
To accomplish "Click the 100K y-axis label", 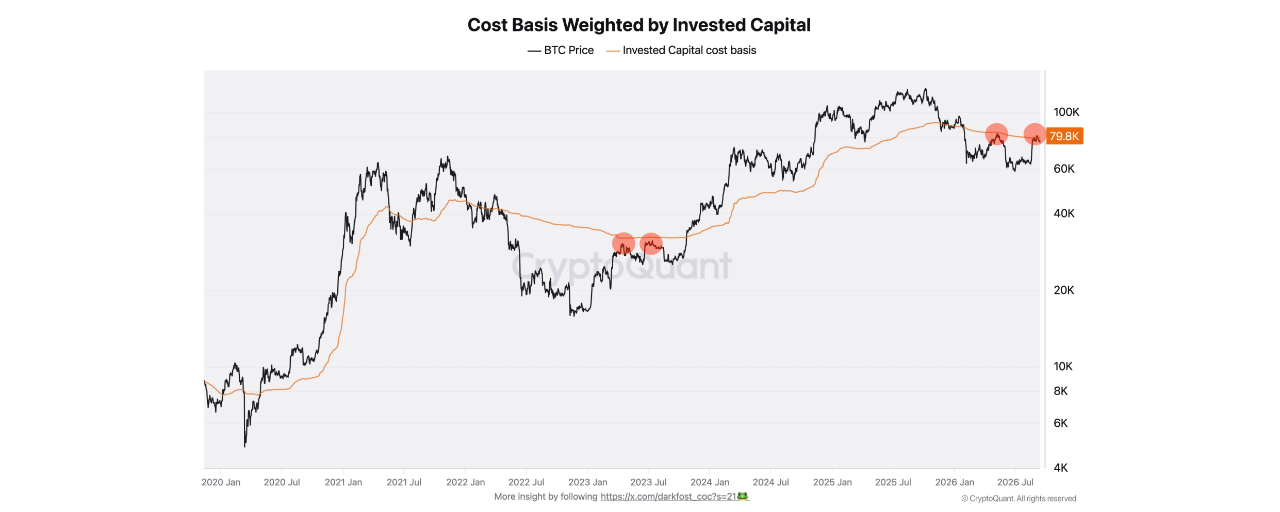I will tap(1065, 112).
